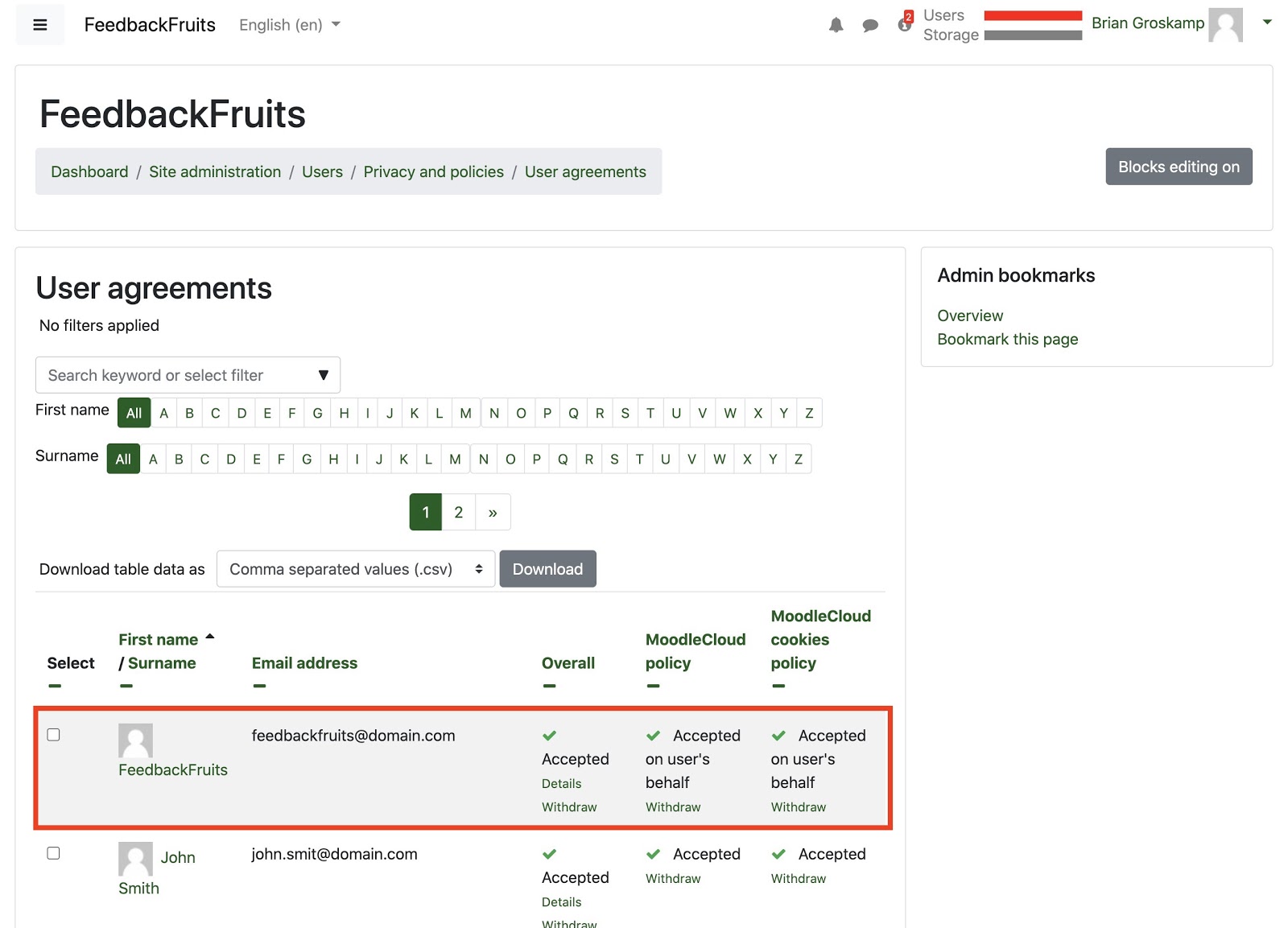Open the hamburger side menu
Screen dimensions: 1288x928
(39, 25)
